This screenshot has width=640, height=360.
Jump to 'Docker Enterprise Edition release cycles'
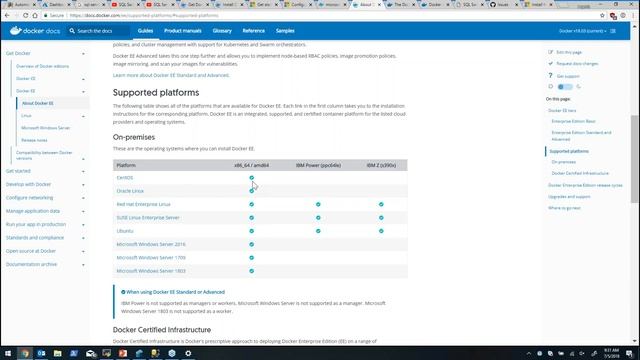585,185
